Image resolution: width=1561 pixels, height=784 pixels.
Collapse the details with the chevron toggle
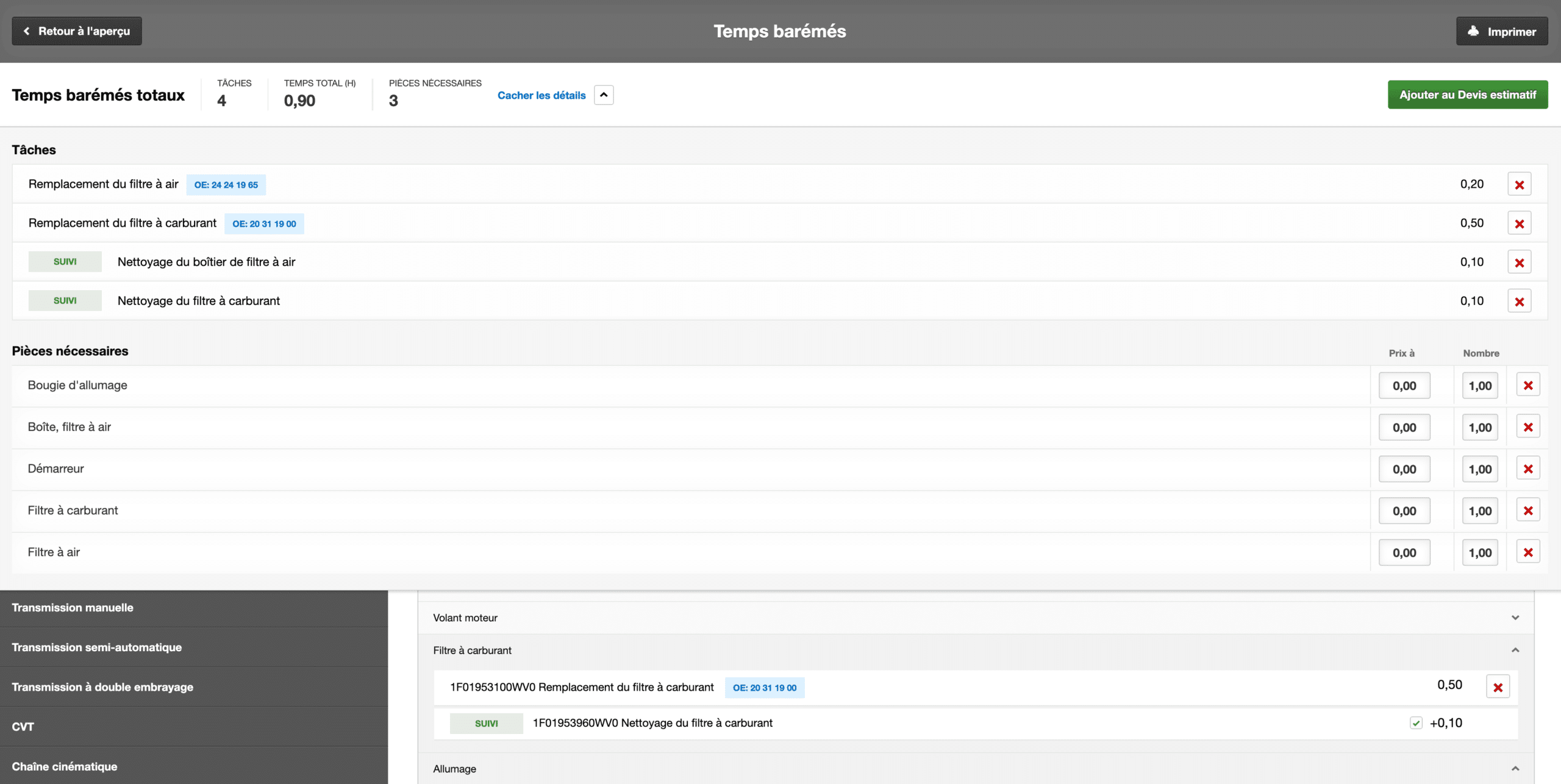point(604,95)
